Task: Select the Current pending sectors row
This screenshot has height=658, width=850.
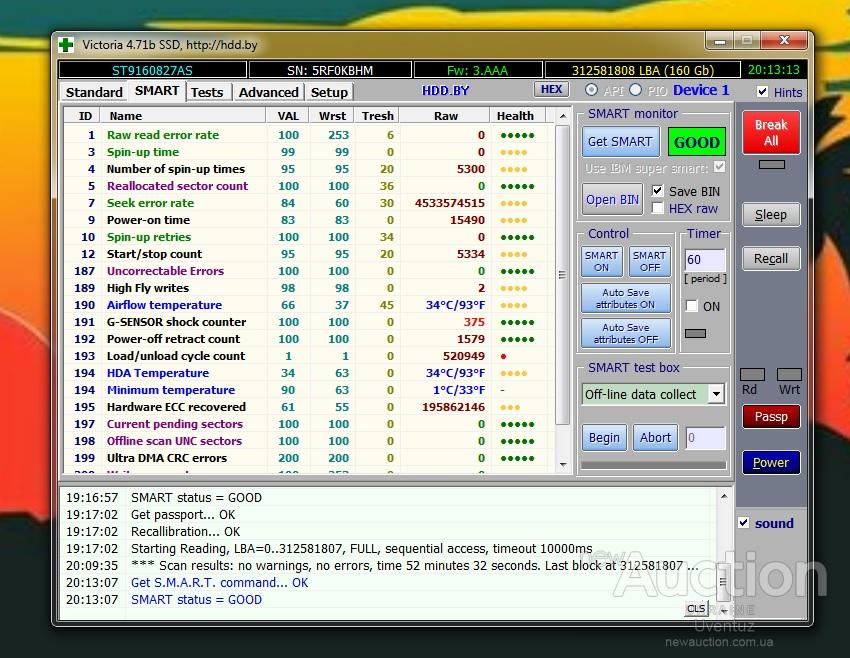Action: (x=308, y=424)
